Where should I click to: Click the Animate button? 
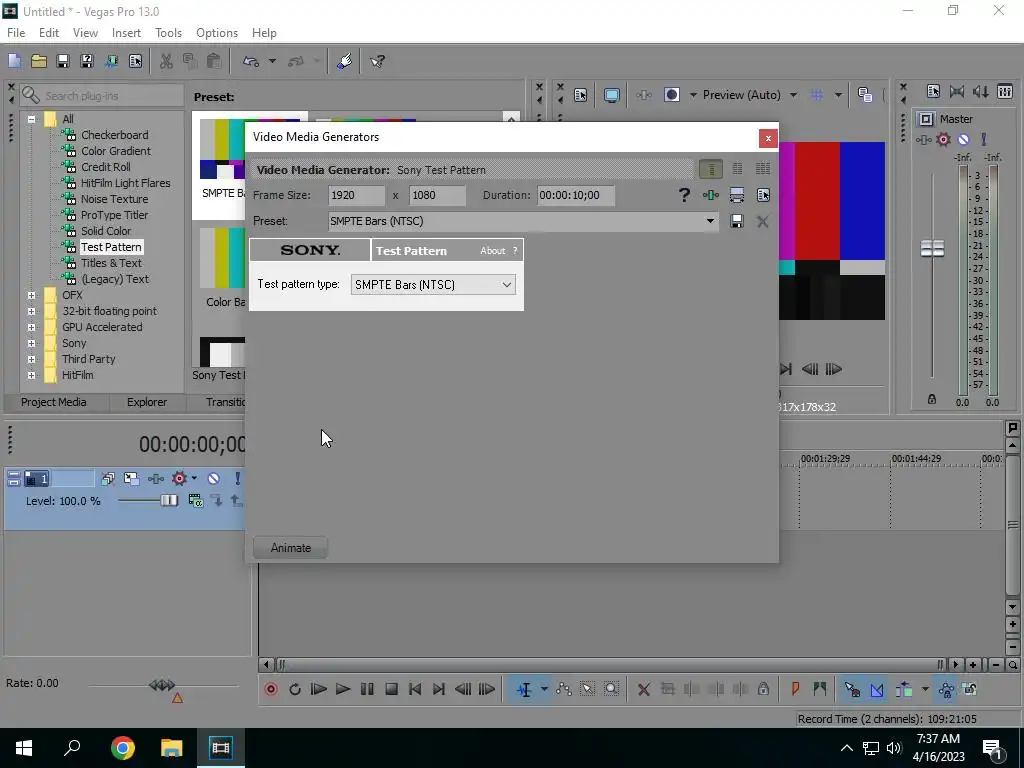291,548
